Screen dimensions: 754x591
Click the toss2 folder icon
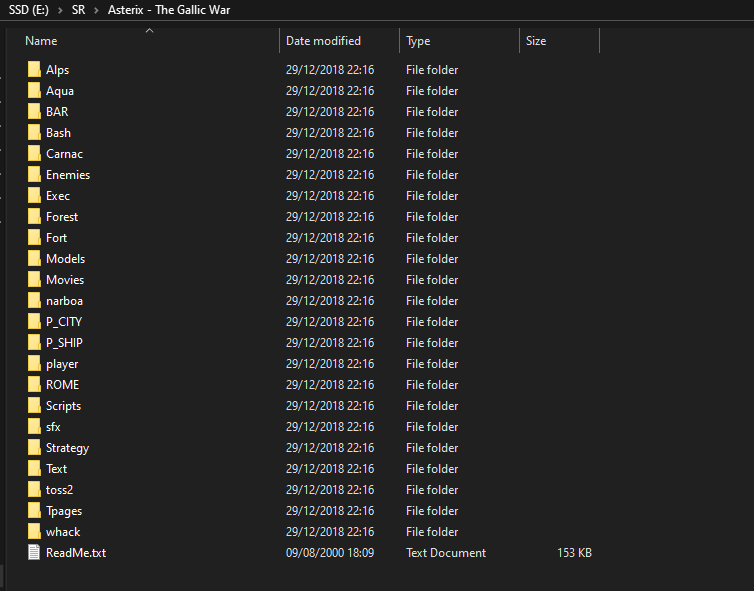tap(34, 490)
